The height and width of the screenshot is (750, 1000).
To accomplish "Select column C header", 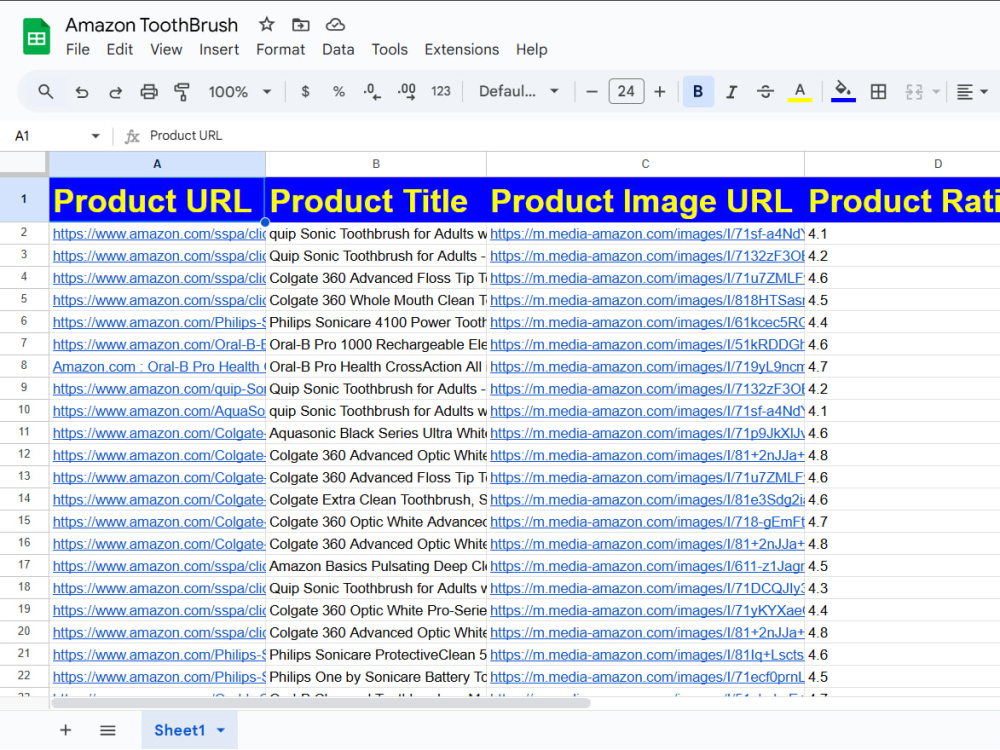I will coord(645,164).
